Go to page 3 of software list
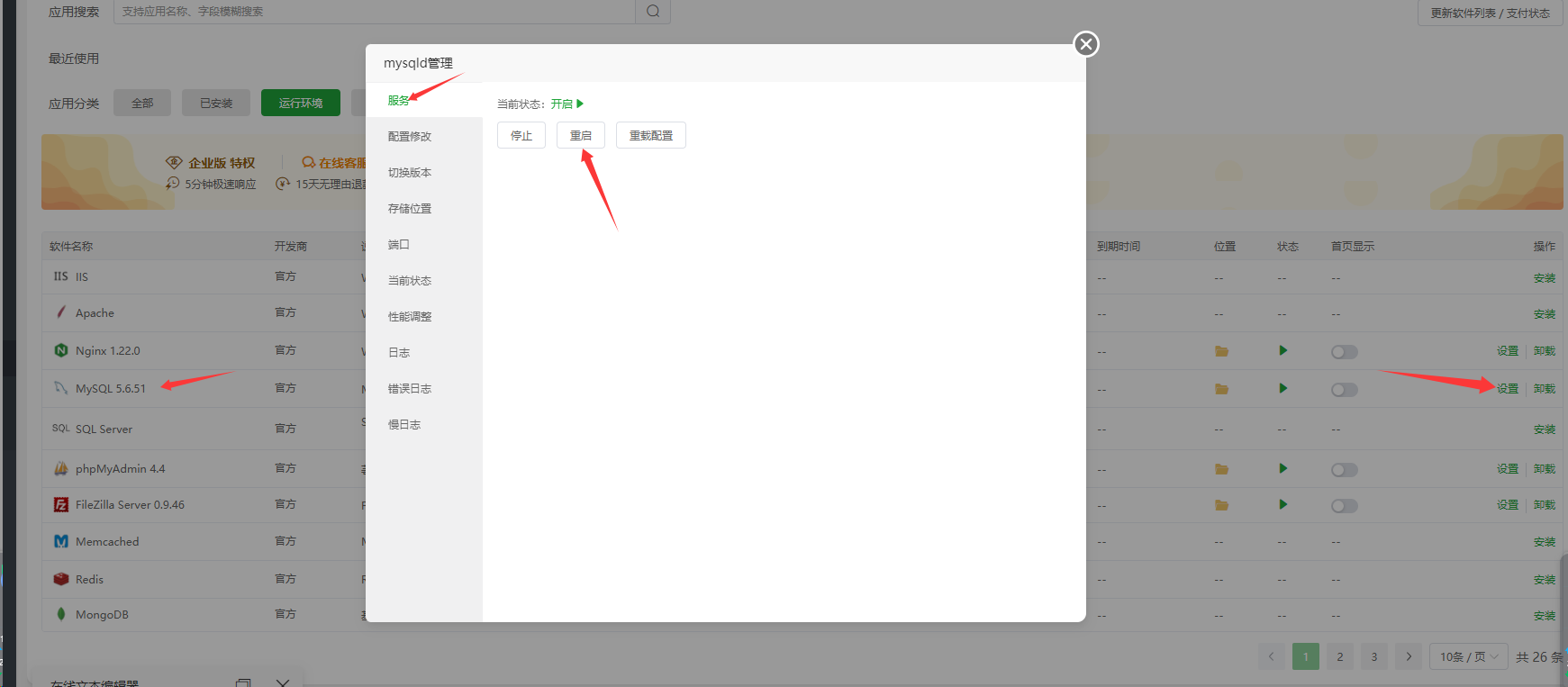 1374,656
